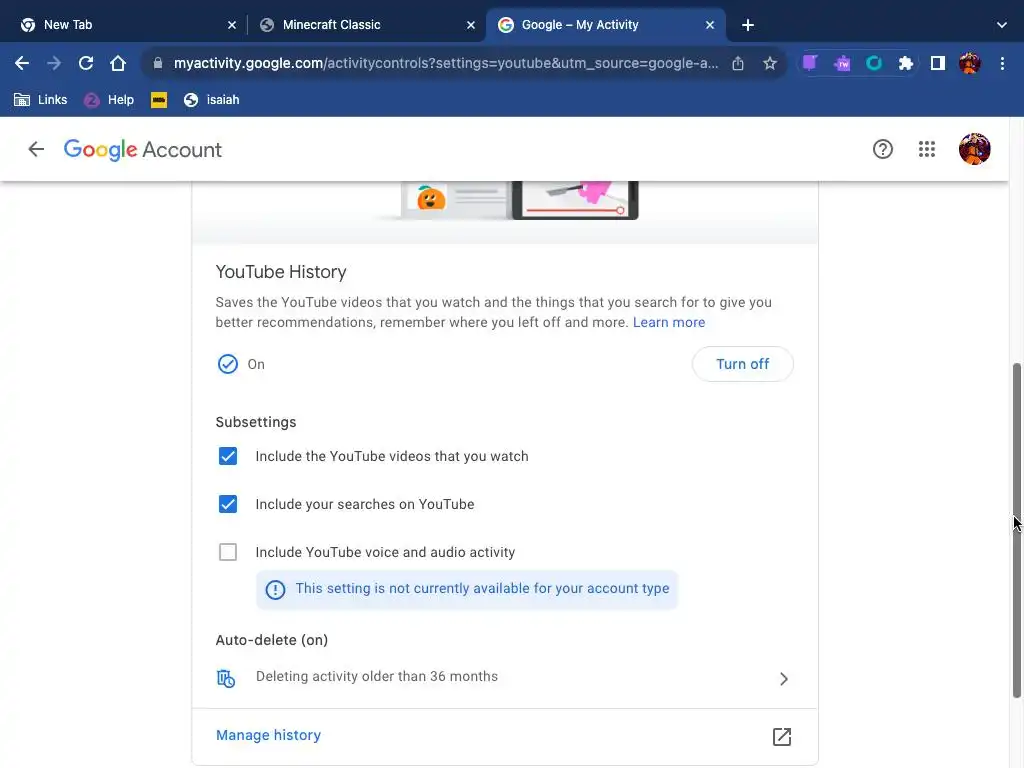The height and width of the screenshot is (768, 1024).
Task: Share this page via share icon
Action: (x=738, y=63)
